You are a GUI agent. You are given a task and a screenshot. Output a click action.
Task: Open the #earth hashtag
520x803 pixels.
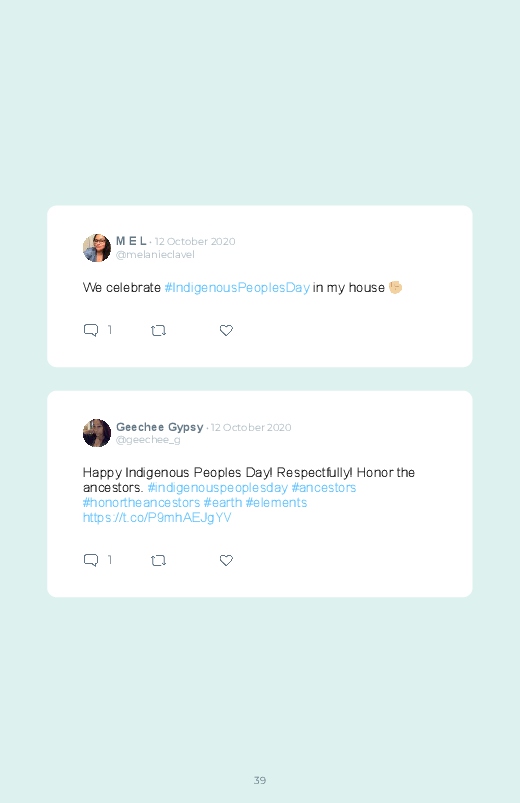pos(223,503)
